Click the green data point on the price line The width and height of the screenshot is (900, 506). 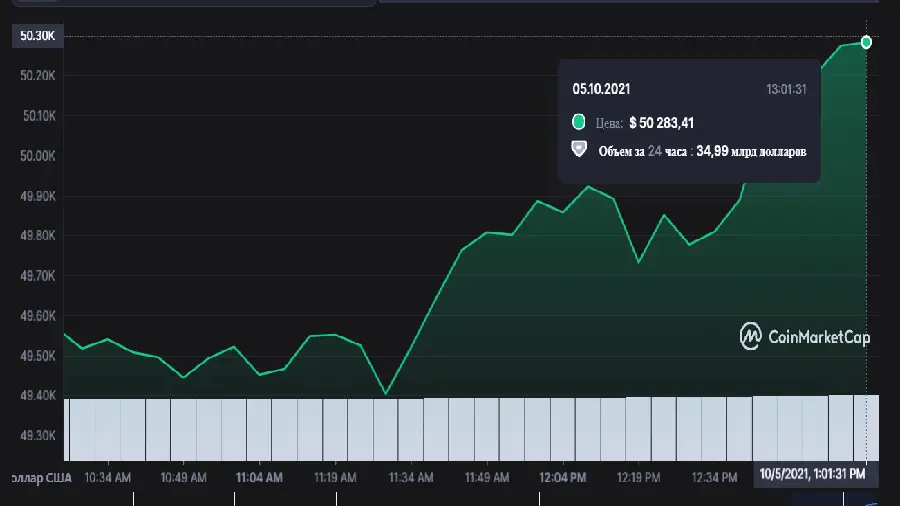click(x=866, y=42)
